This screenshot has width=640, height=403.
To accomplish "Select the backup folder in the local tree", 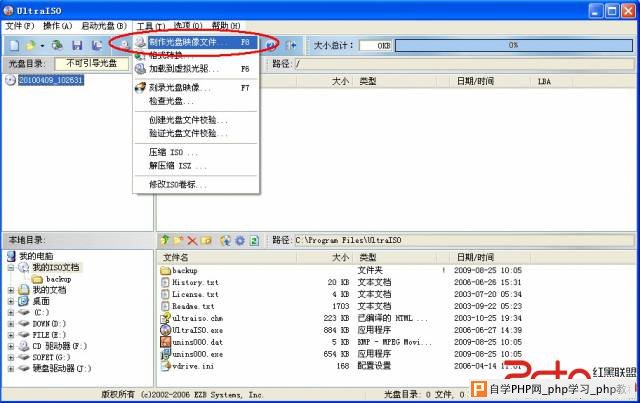I will coord(58,279).
